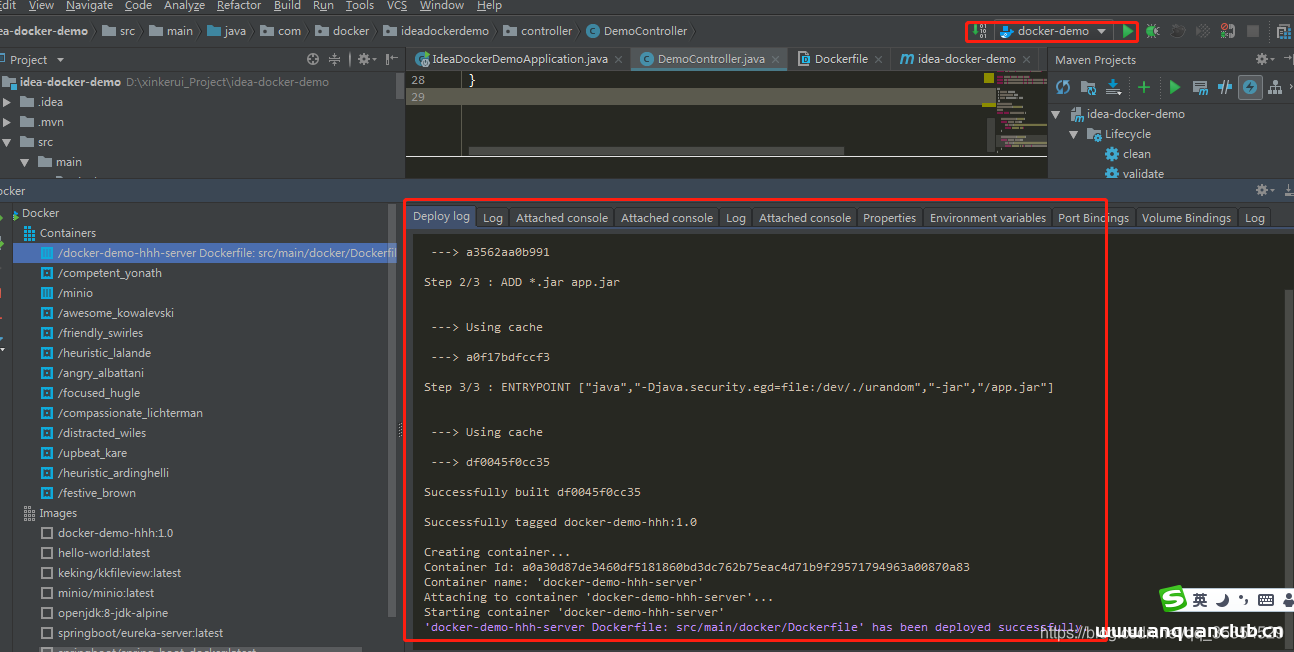Collapse the src folder
Screen dimensions: 1294x652
point(7,142)
